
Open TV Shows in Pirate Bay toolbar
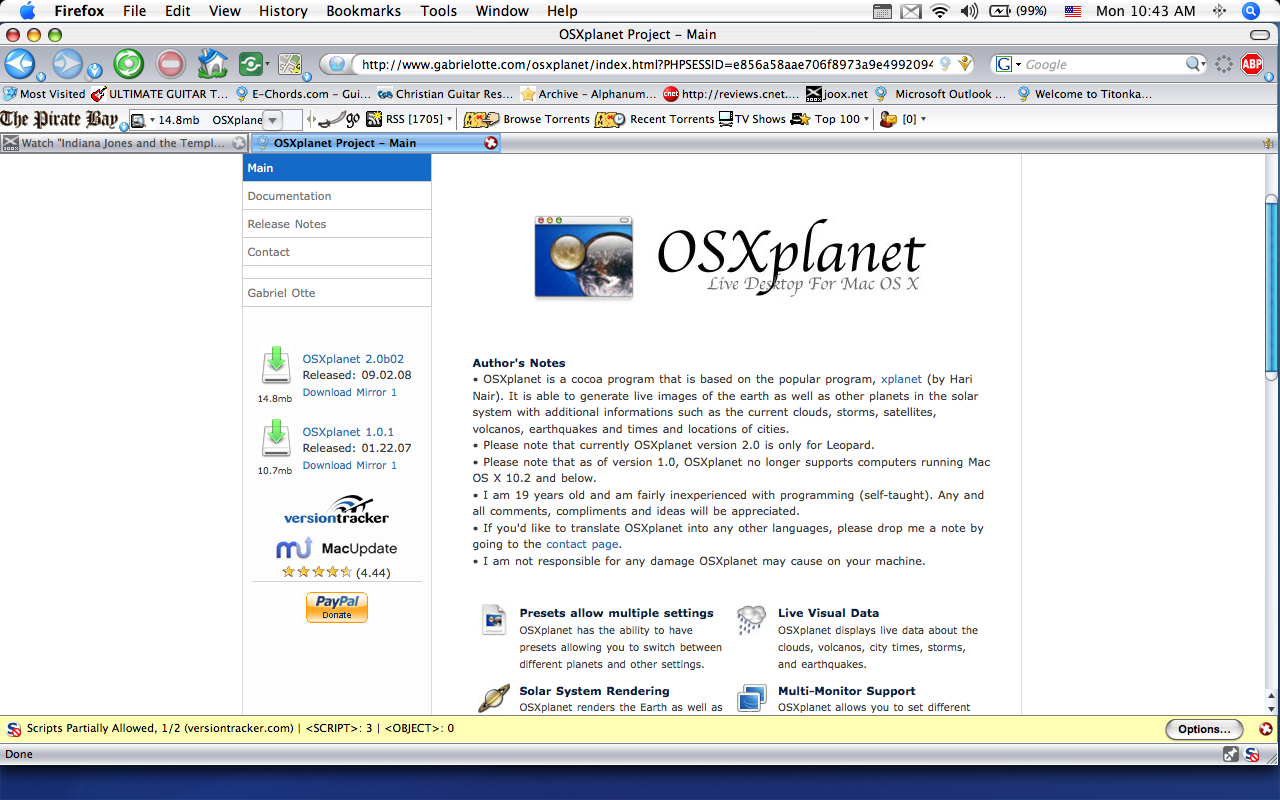click(x=752, y=119)
